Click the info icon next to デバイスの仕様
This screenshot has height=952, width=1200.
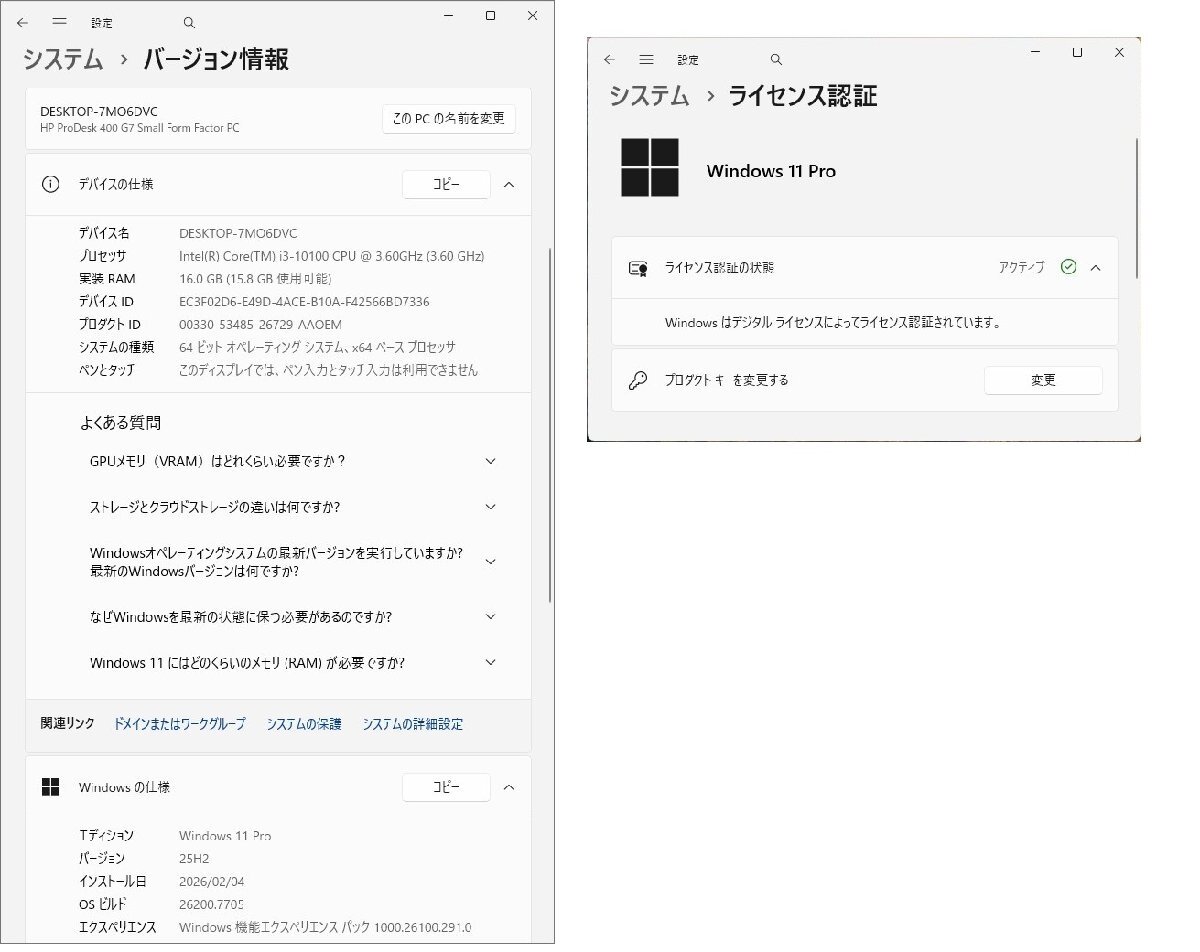coord(51,184)
